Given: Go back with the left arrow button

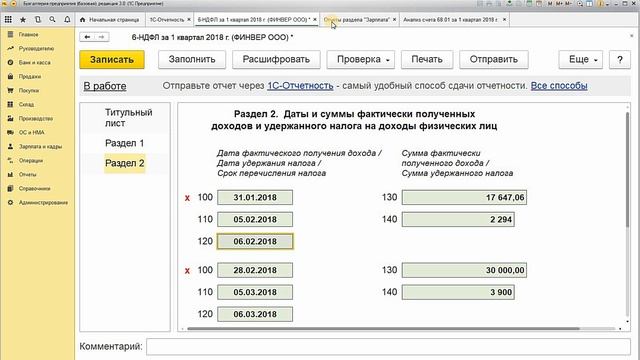Looking at the screenshot, I should tap(87, 37).
